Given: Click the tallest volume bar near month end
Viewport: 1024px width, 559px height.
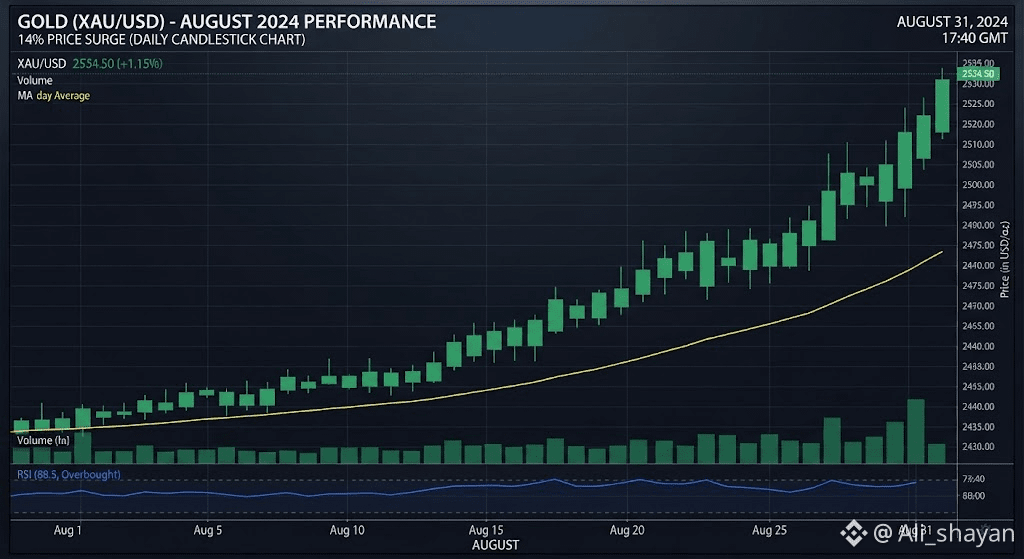Looking at the screenshot, I should pos(916,432).
